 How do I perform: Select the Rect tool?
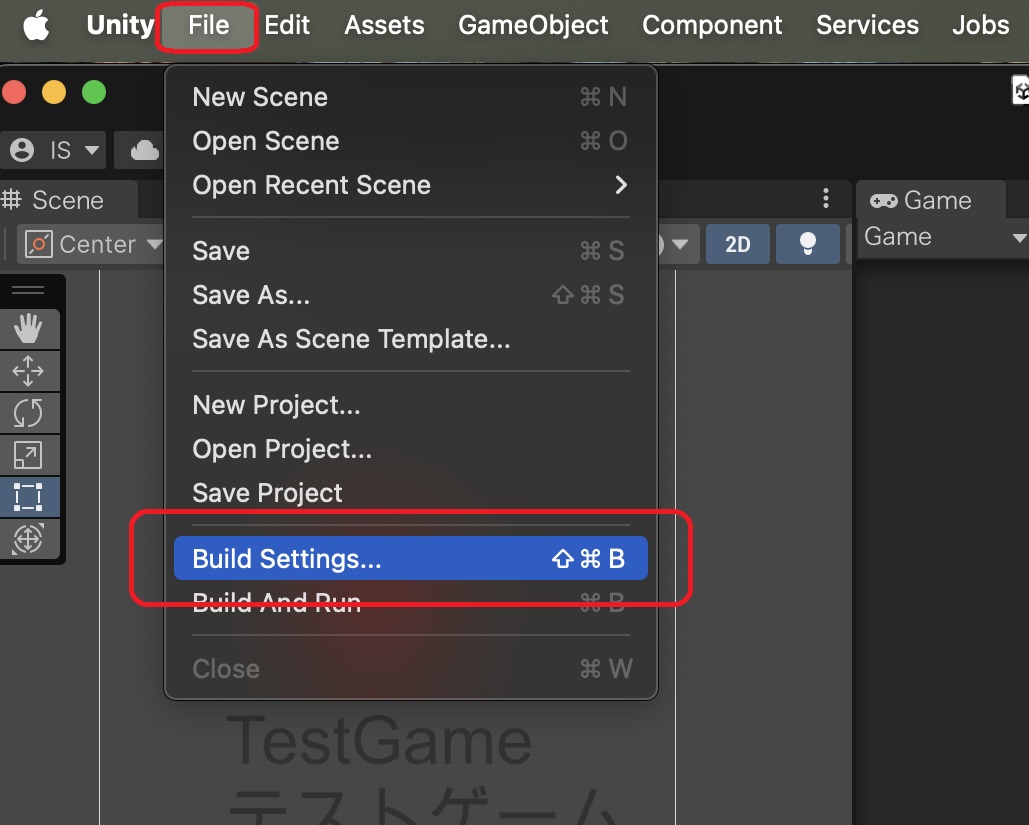28,497
